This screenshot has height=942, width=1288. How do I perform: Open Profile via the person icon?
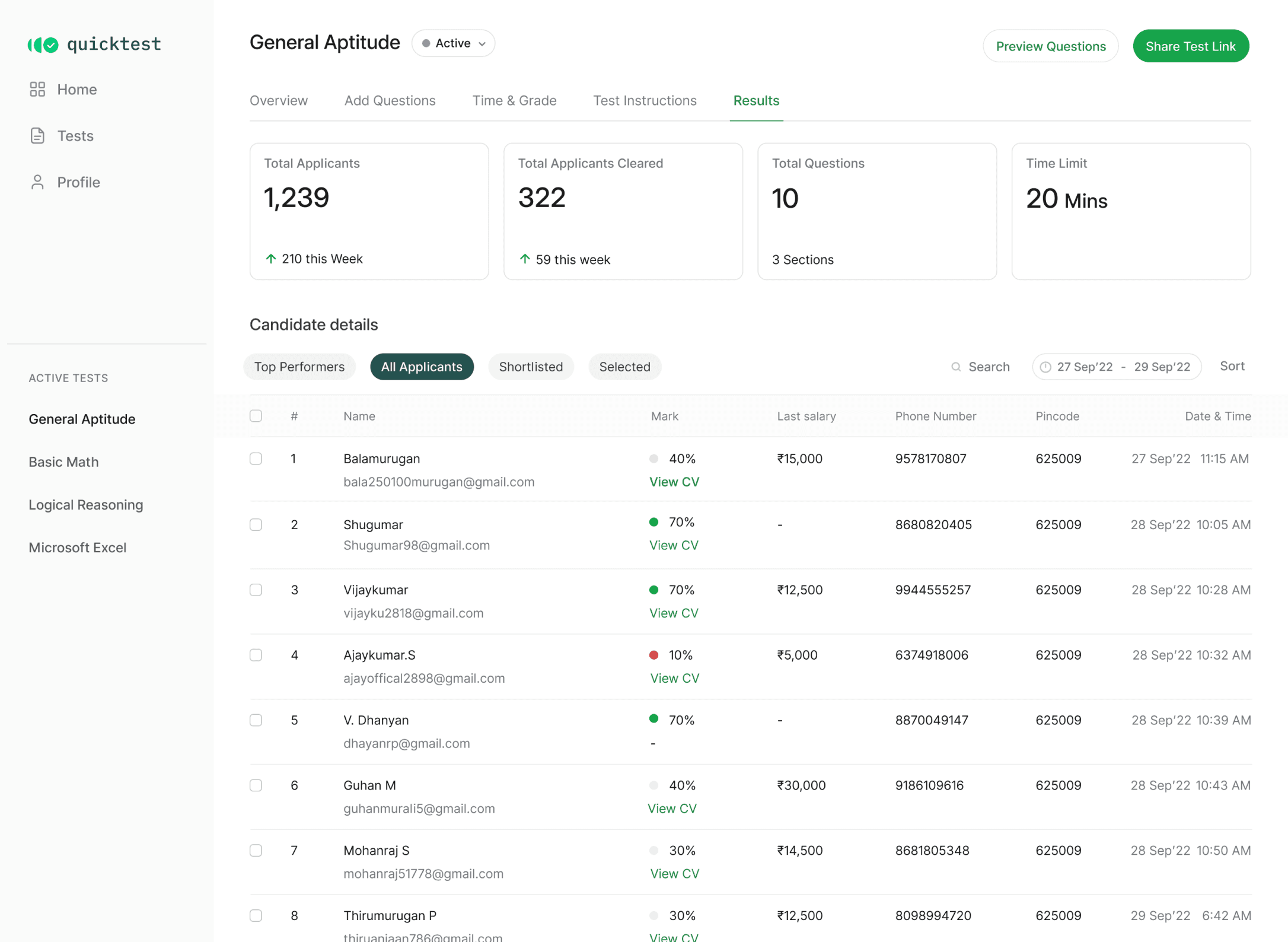click(37, 182)
